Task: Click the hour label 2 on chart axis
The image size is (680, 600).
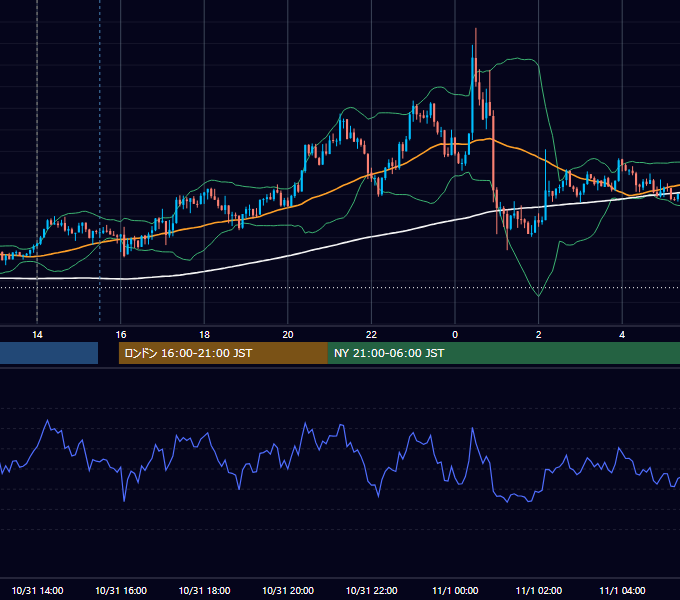Action: 539,335
